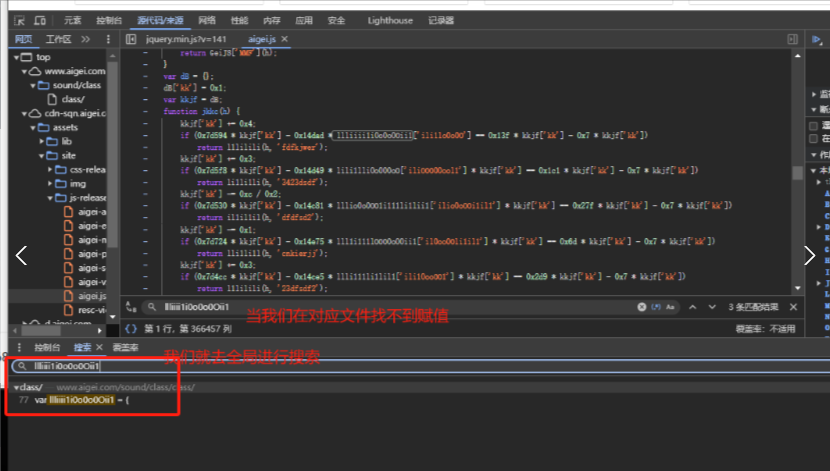Clear the in-file search text
The height and width of the screenshot is (471, 830).
[x=642, y=307]
